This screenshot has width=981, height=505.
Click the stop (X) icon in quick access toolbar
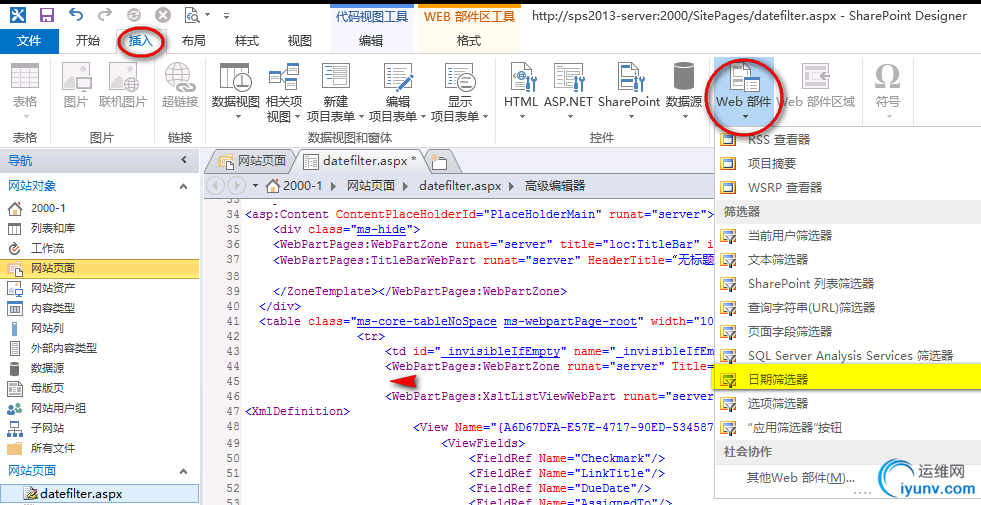point(163,14)
